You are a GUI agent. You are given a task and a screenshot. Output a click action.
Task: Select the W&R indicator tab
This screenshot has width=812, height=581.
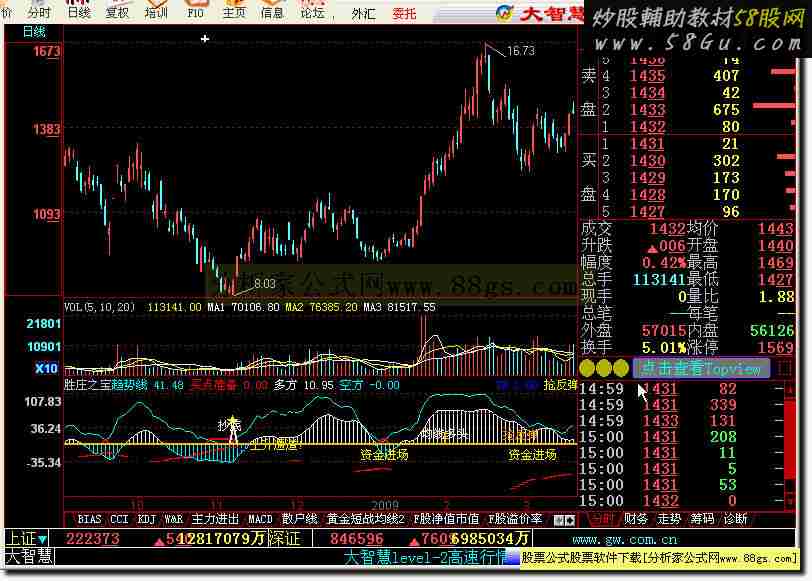173,519
